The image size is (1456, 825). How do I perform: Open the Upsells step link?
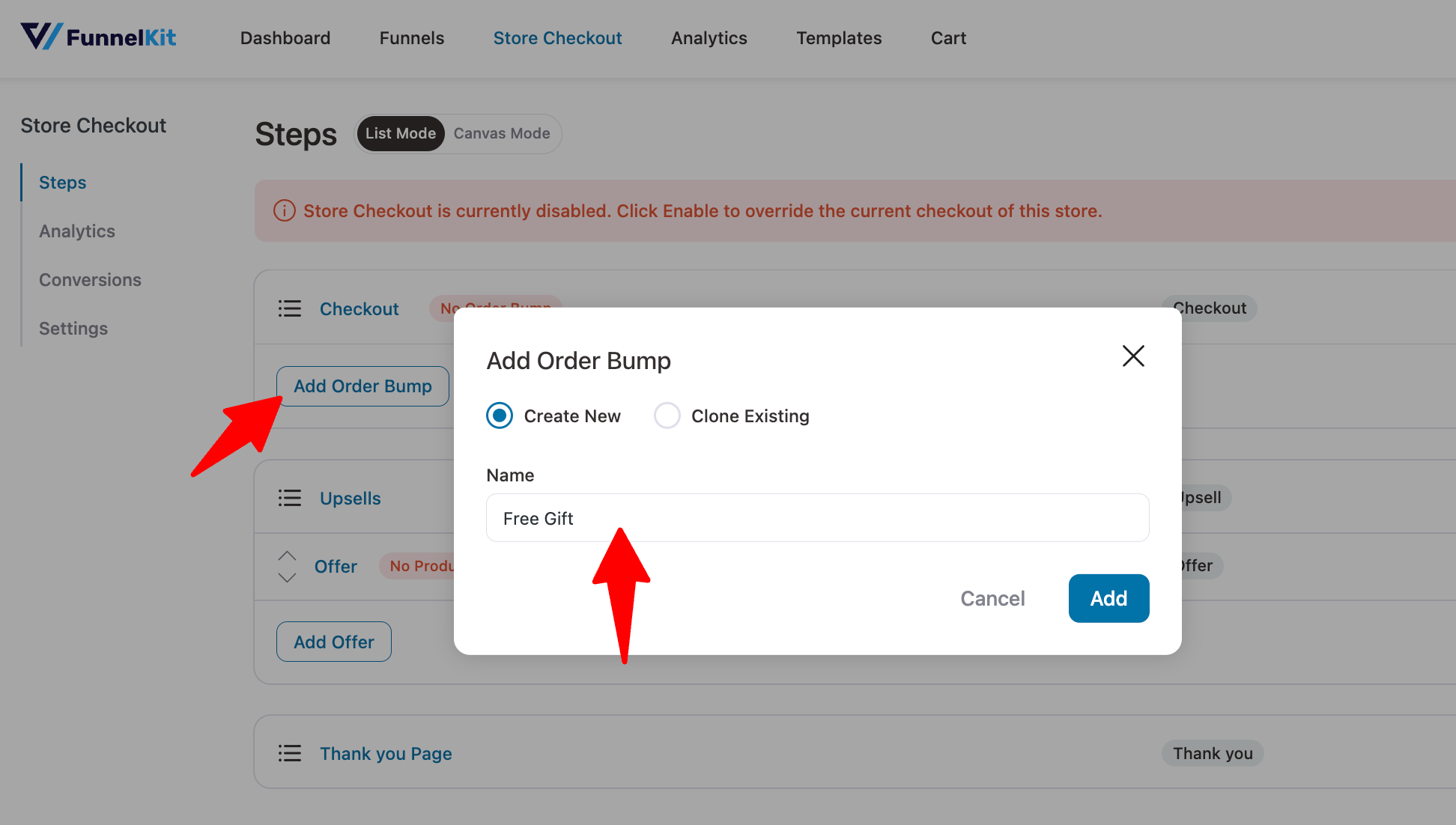tap(351, 499)
